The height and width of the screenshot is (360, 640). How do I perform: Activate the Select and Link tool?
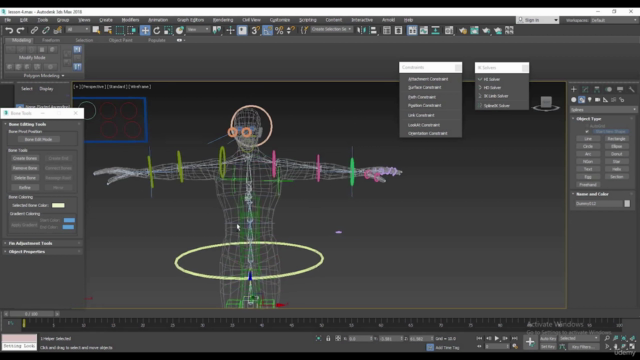click(34, 30)
